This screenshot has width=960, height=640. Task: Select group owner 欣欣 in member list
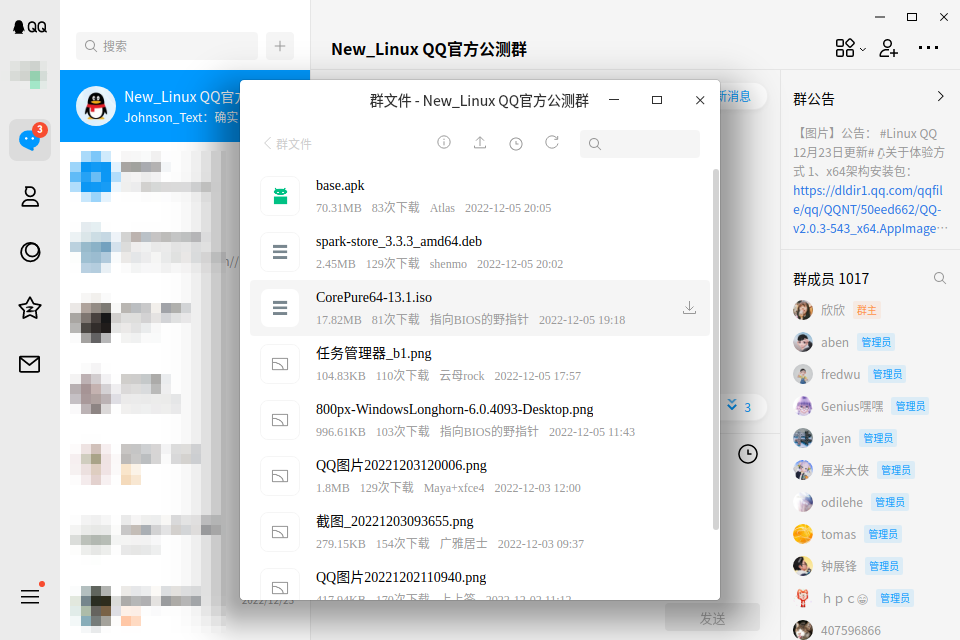point(869,310)
